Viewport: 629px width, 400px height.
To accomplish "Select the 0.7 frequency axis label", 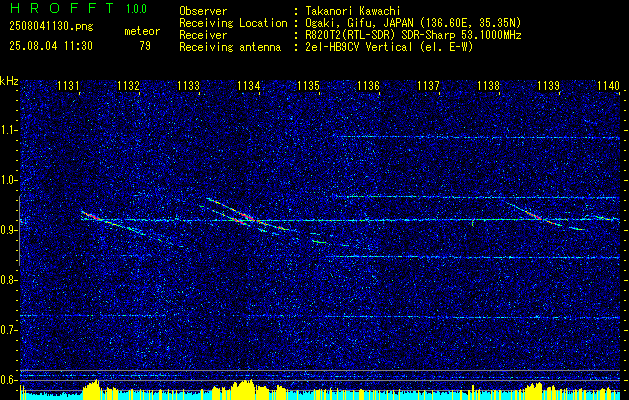I will point(9,330).
